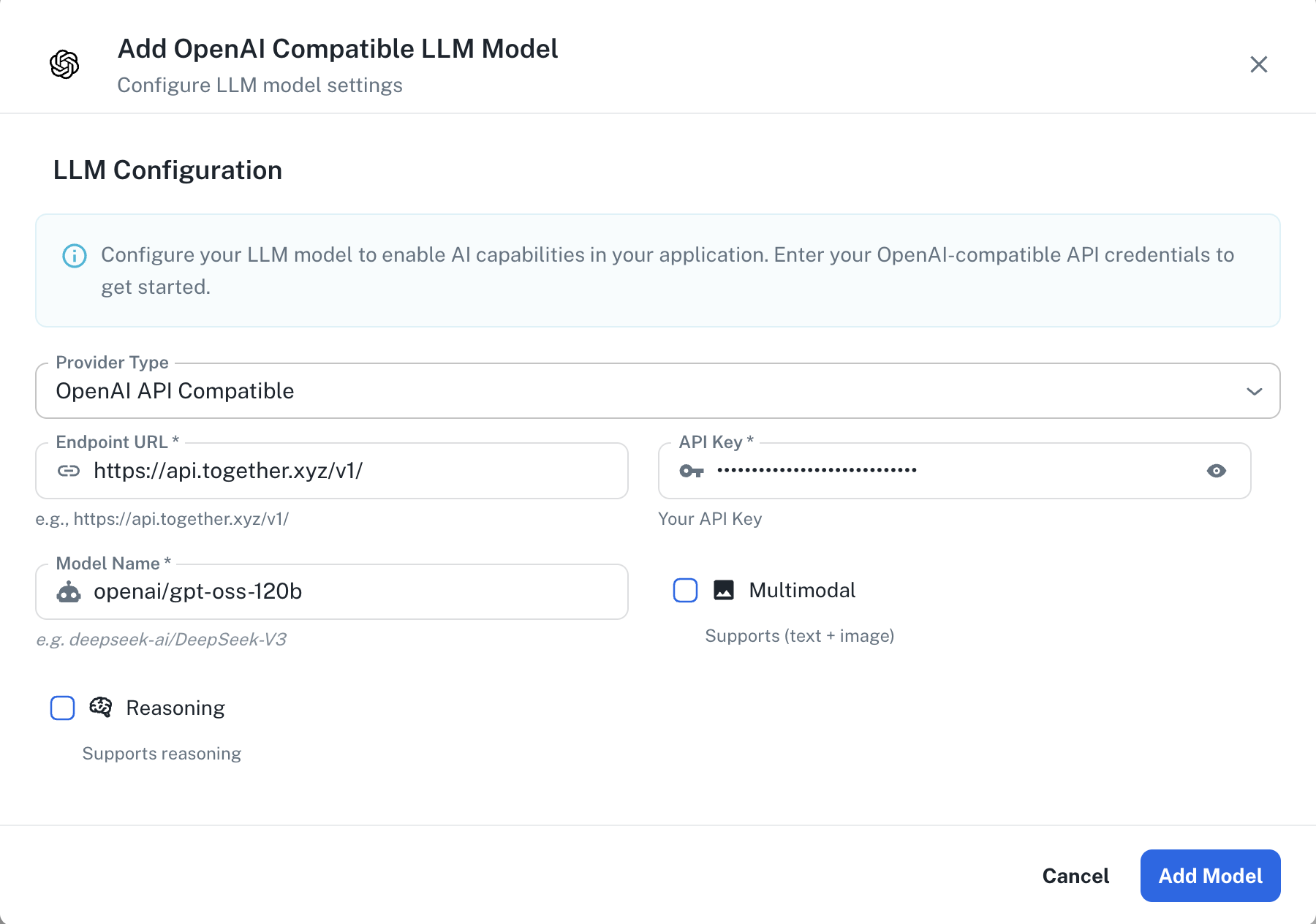Click the Cancel button
The height and width of the screenshot is (924, 1316).
1075,876
